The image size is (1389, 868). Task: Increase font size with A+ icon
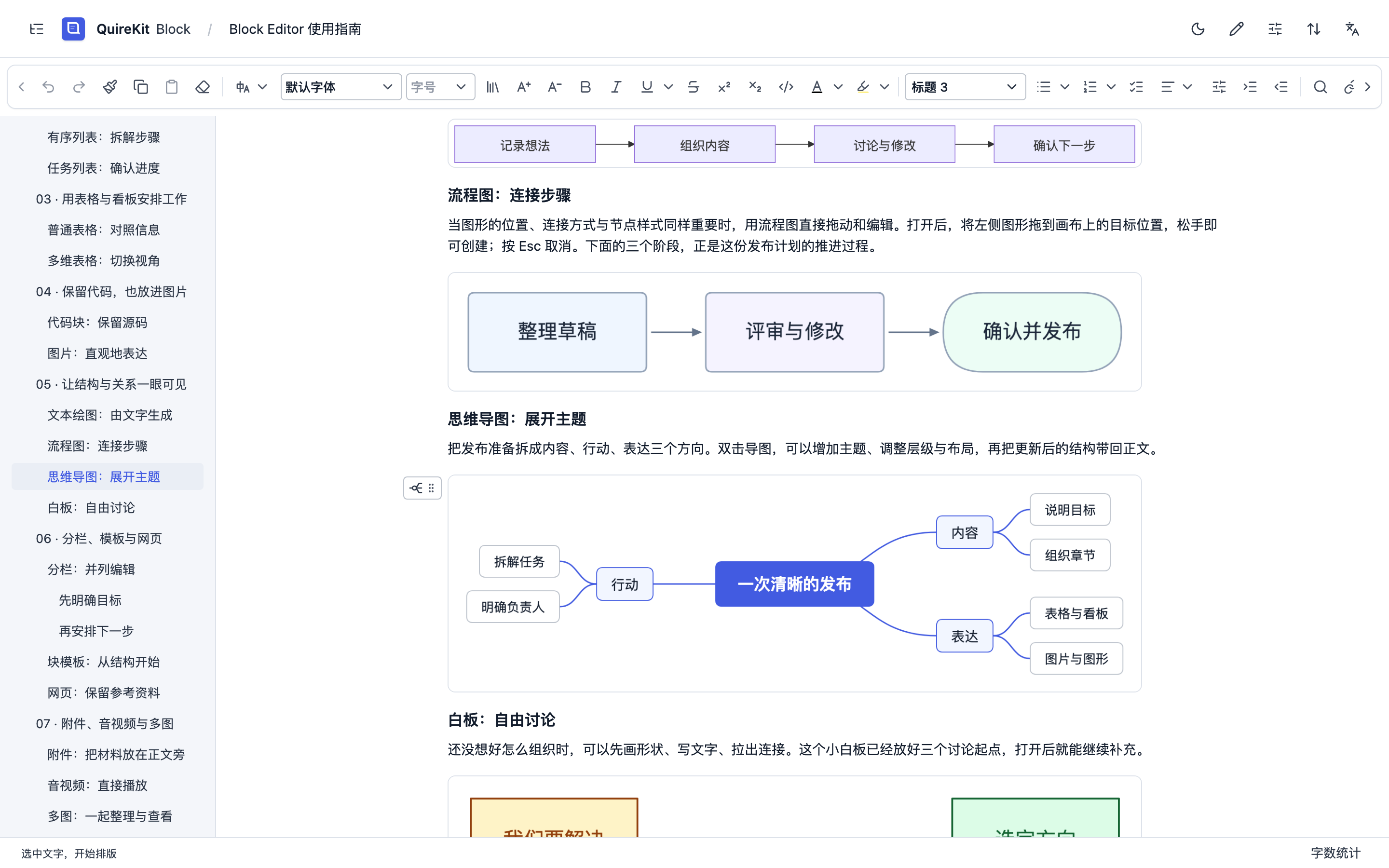click(523, 87)
